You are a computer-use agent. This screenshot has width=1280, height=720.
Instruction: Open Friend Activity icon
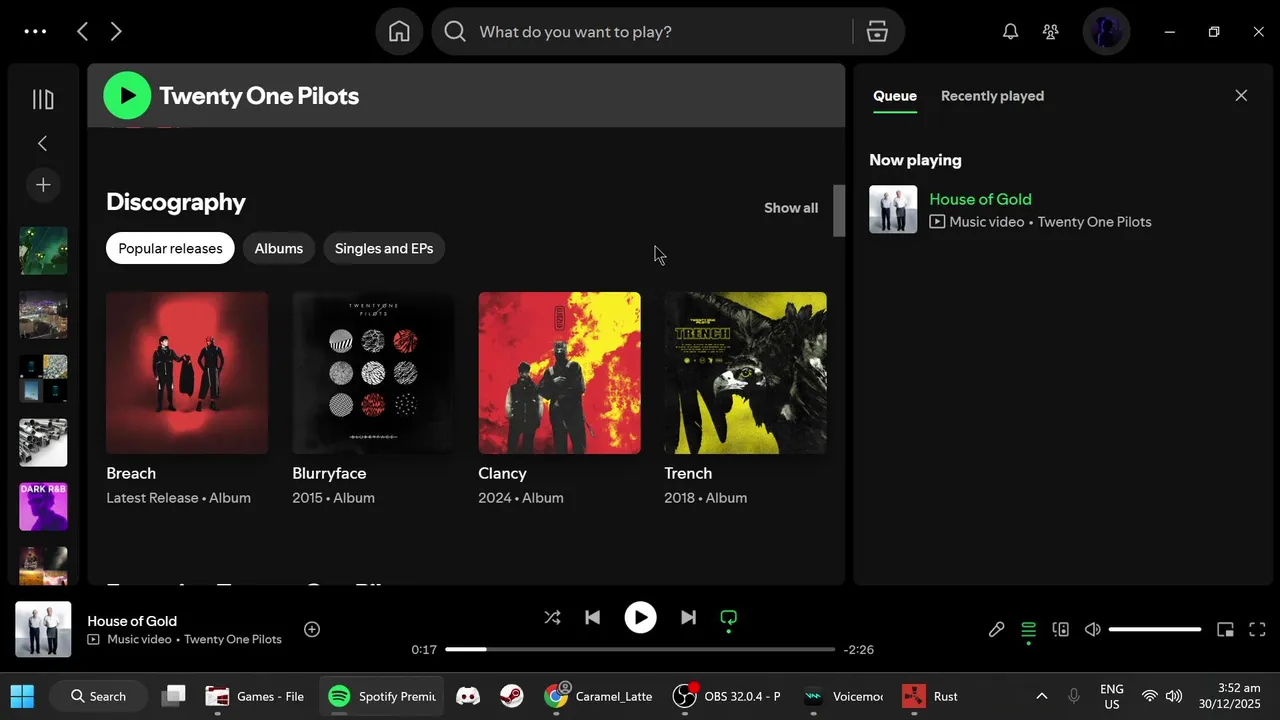[1050, 32]
